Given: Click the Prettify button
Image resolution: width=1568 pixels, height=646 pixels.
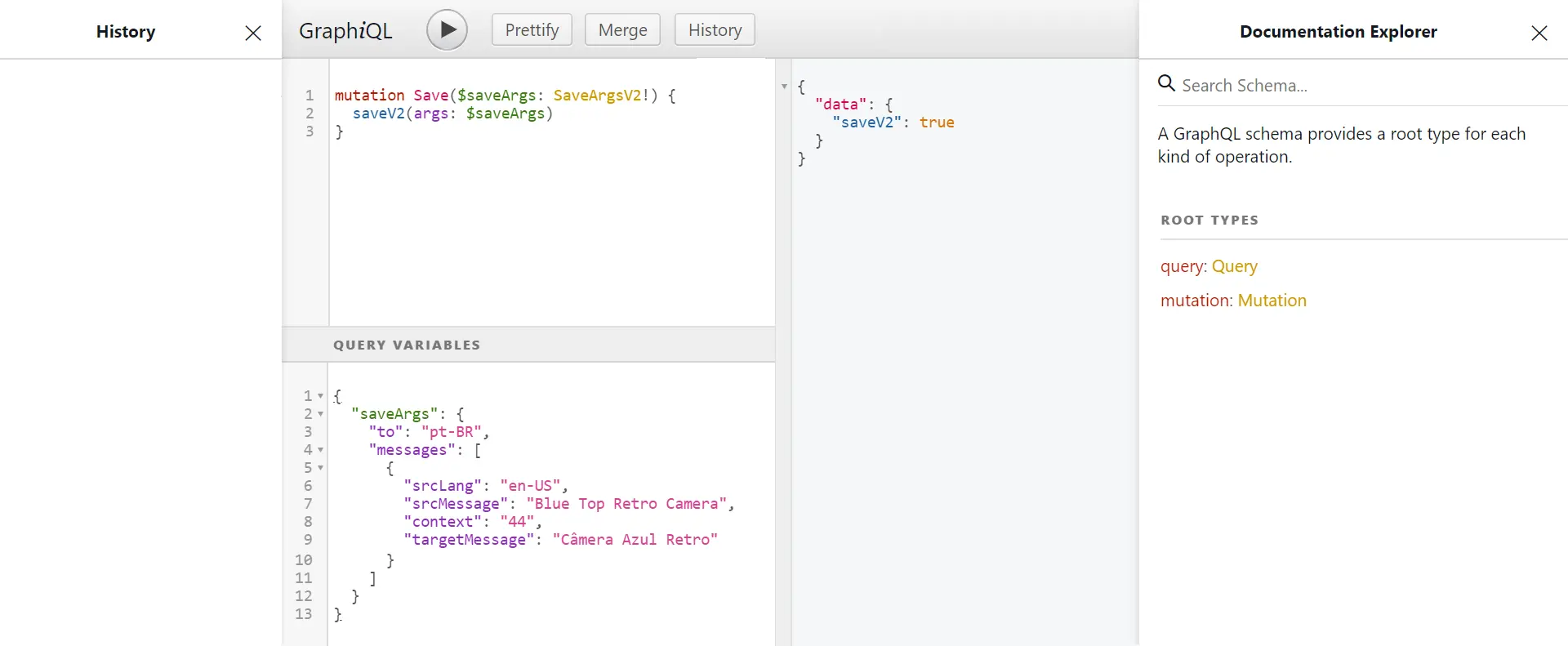Looking at the screenshot, I should (532, 30).
